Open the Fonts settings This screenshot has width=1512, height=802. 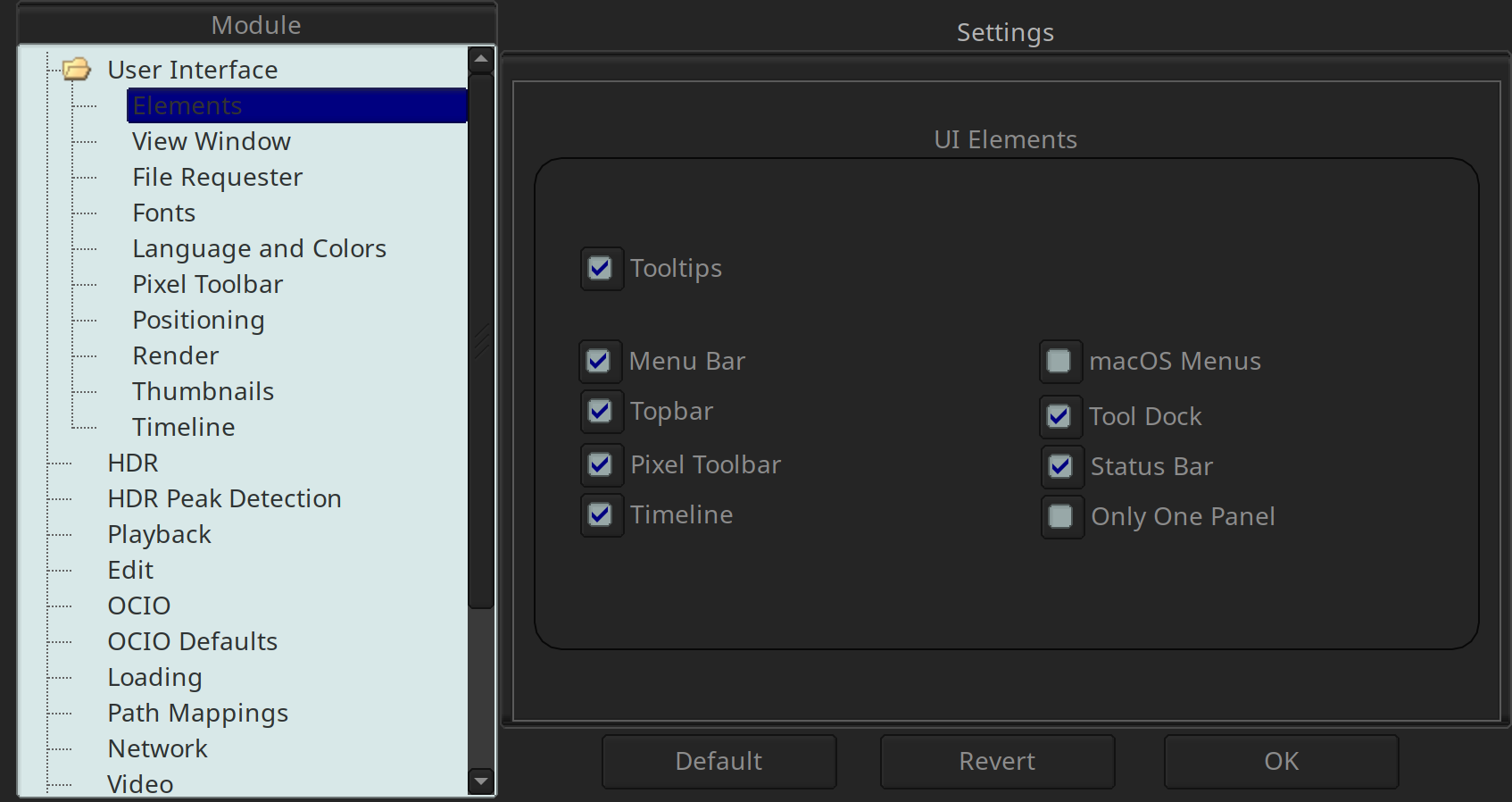click(164, 213)
